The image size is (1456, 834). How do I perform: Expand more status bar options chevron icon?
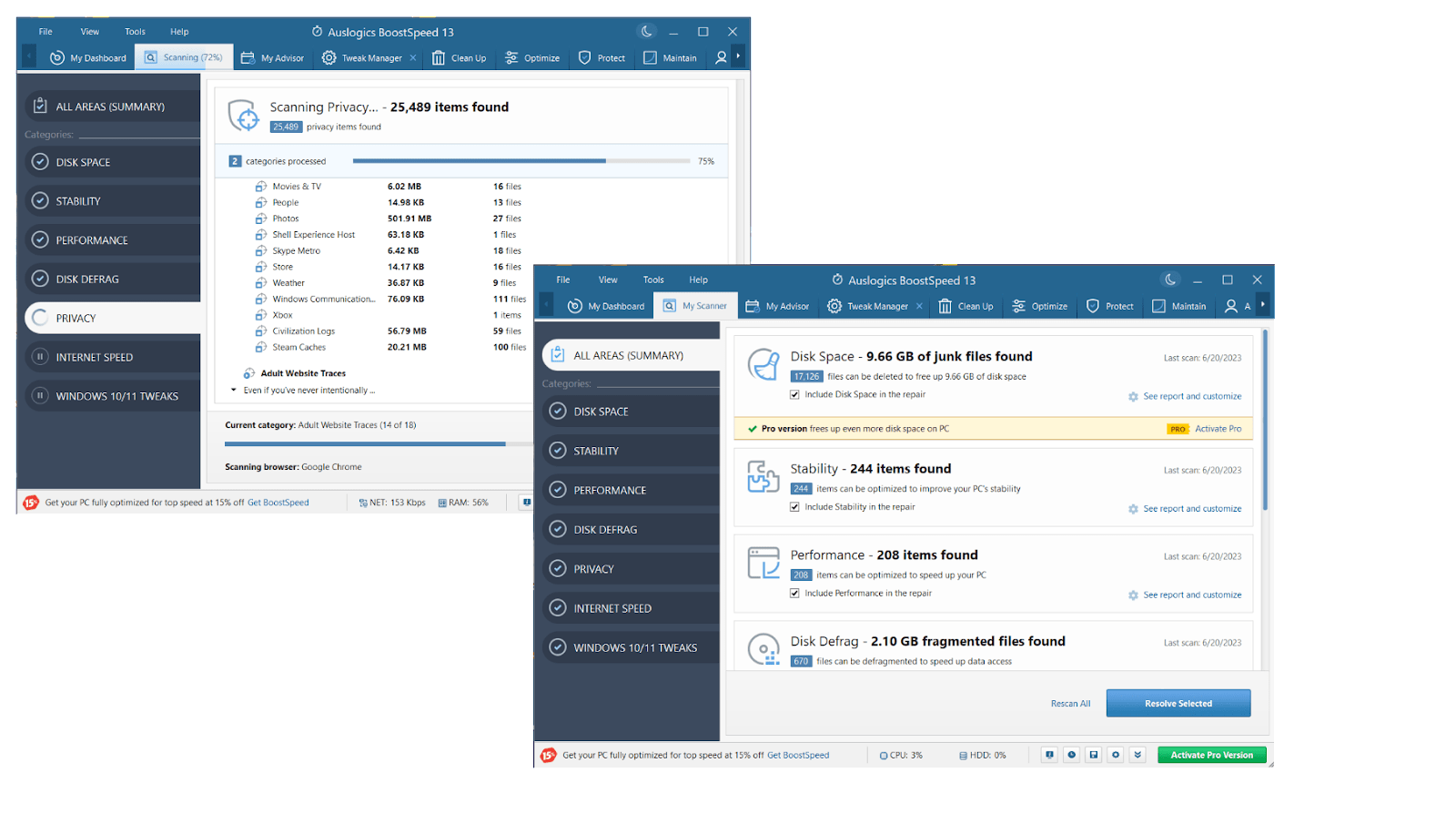[1137, 755]
